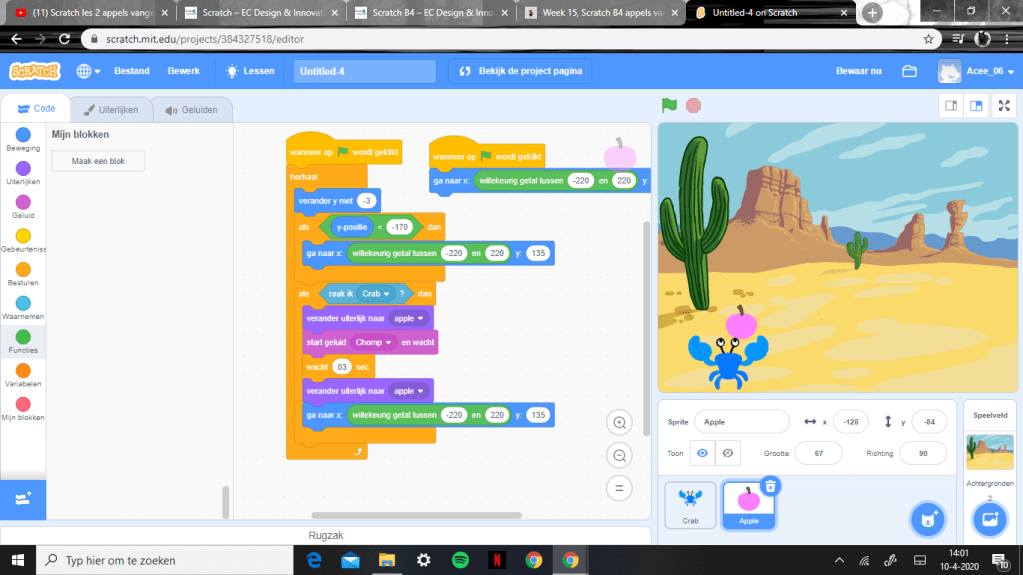Click Bekijk de project pagina button
1023x575 pixels.
[x=520, y=71]
